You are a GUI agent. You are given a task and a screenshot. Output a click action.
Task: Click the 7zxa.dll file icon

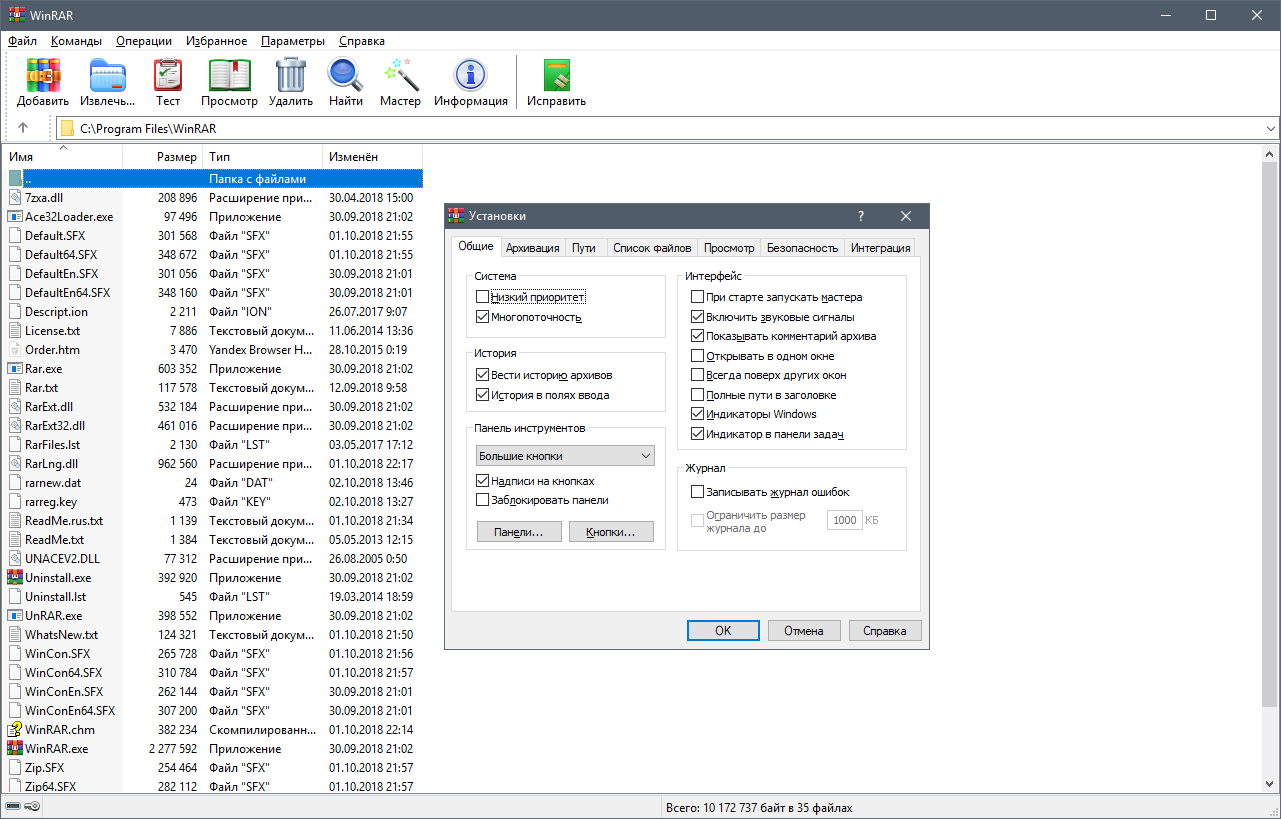15,197
